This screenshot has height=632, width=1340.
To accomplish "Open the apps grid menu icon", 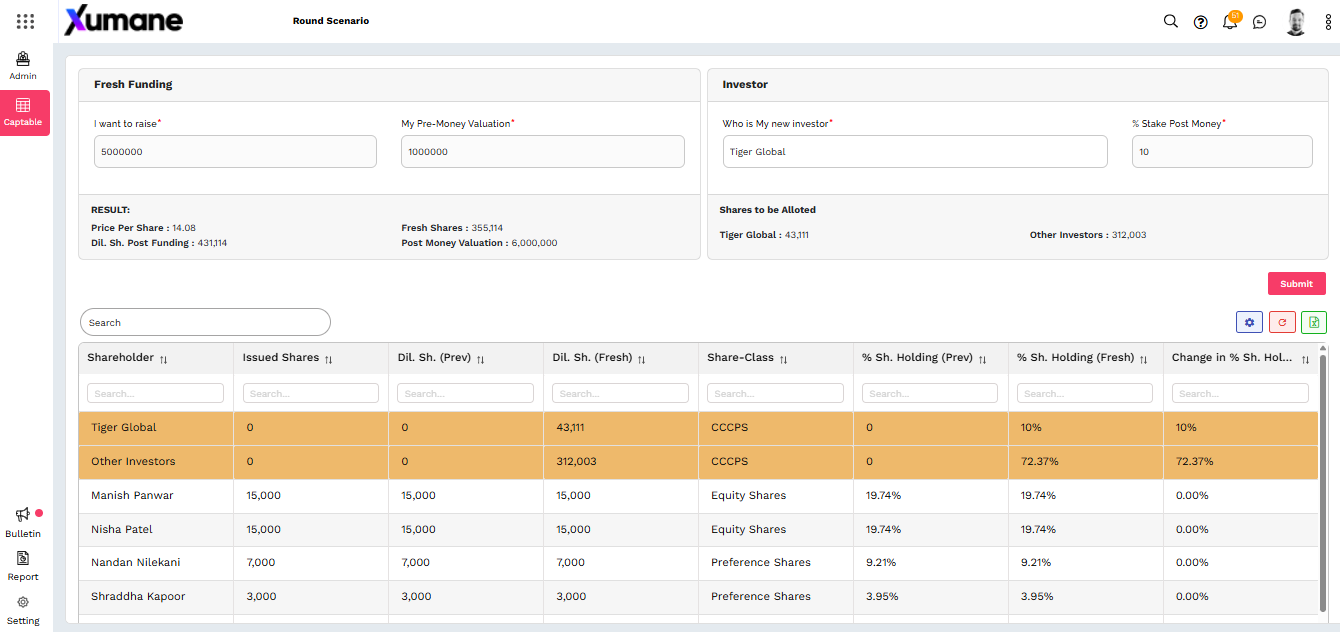I will click(x=26, y=21).
